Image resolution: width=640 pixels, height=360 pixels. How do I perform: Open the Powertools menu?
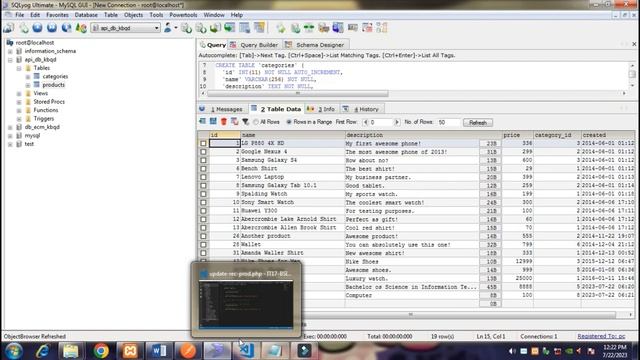(x=183, y=15)
